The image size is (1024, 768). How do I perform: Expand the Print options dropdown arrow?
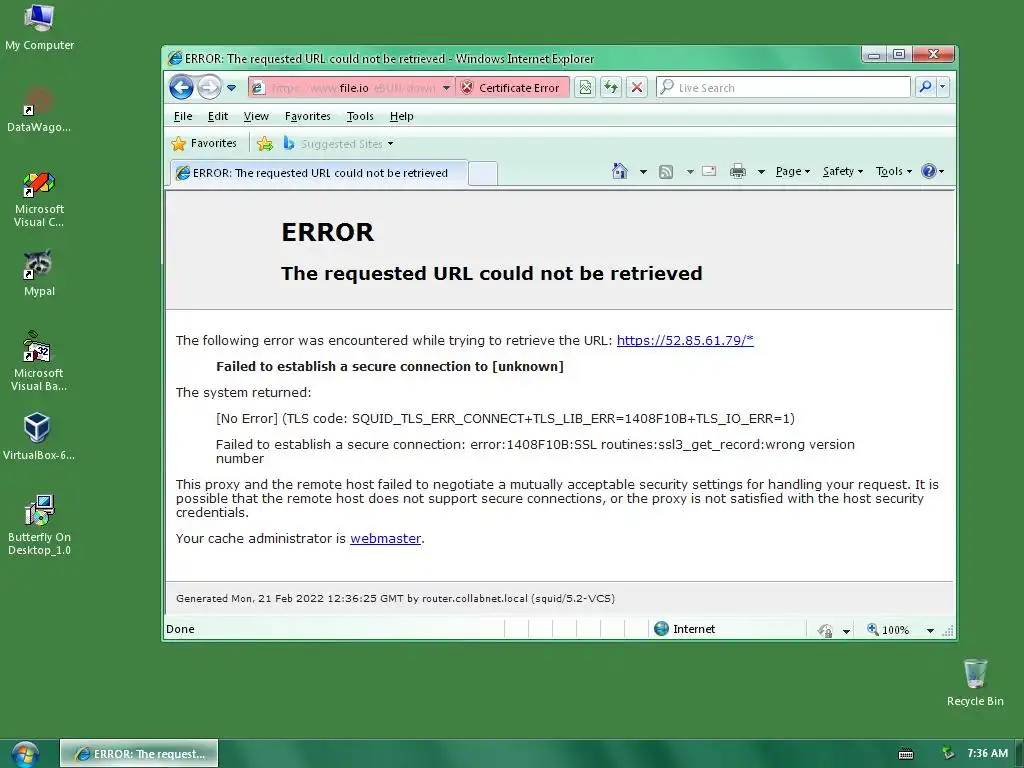click(x=761, y=172)
